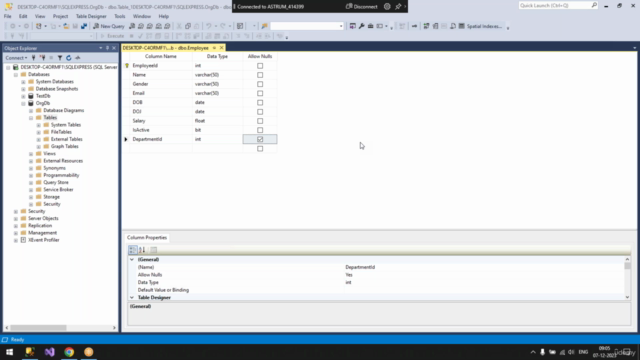The width and height of the screenshot is (640, 360).
Task: Open the Help menu
Action: tap(164, 16)
